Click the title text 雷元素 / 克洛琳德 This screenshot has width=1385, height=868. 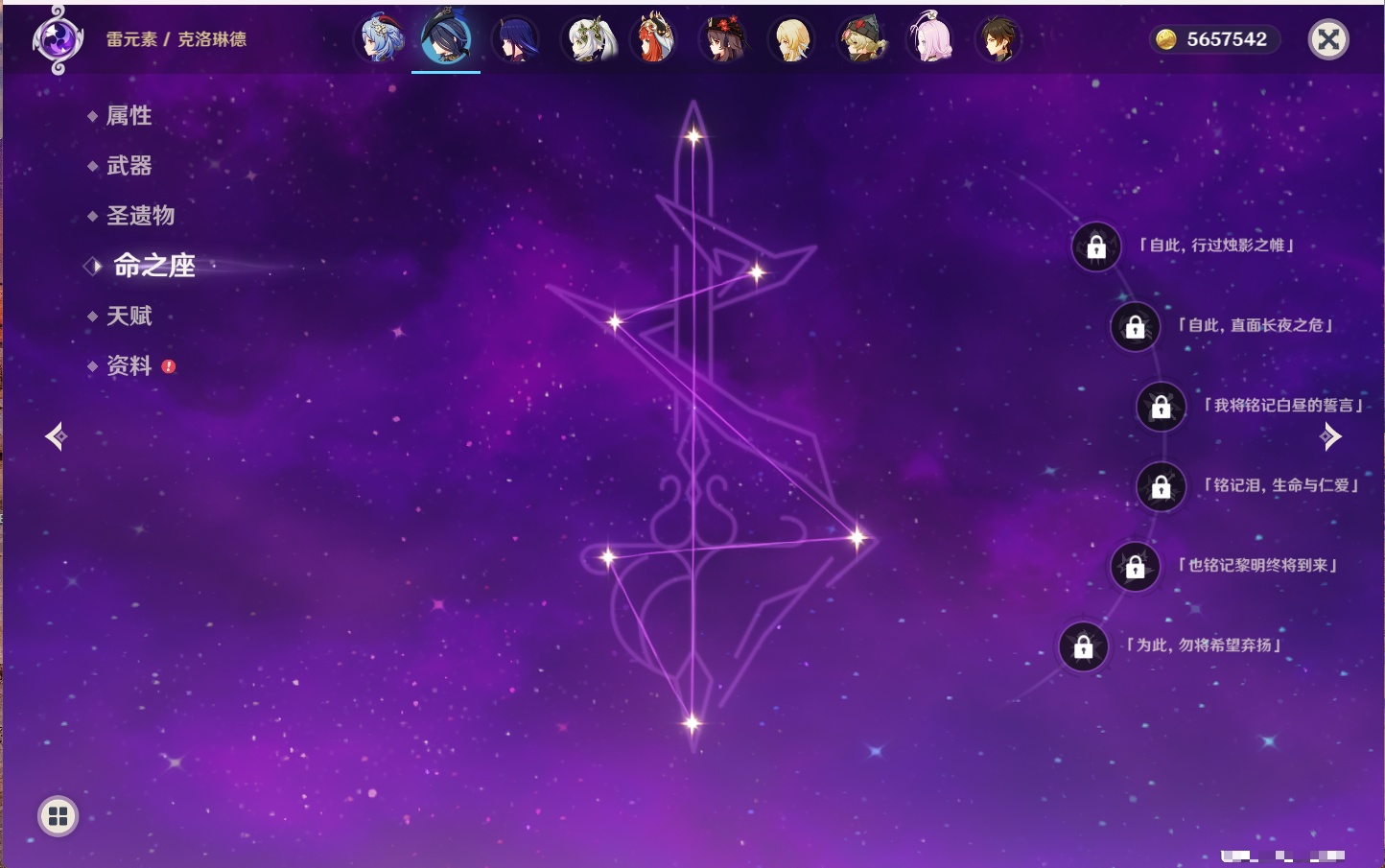tap(176, 39)
